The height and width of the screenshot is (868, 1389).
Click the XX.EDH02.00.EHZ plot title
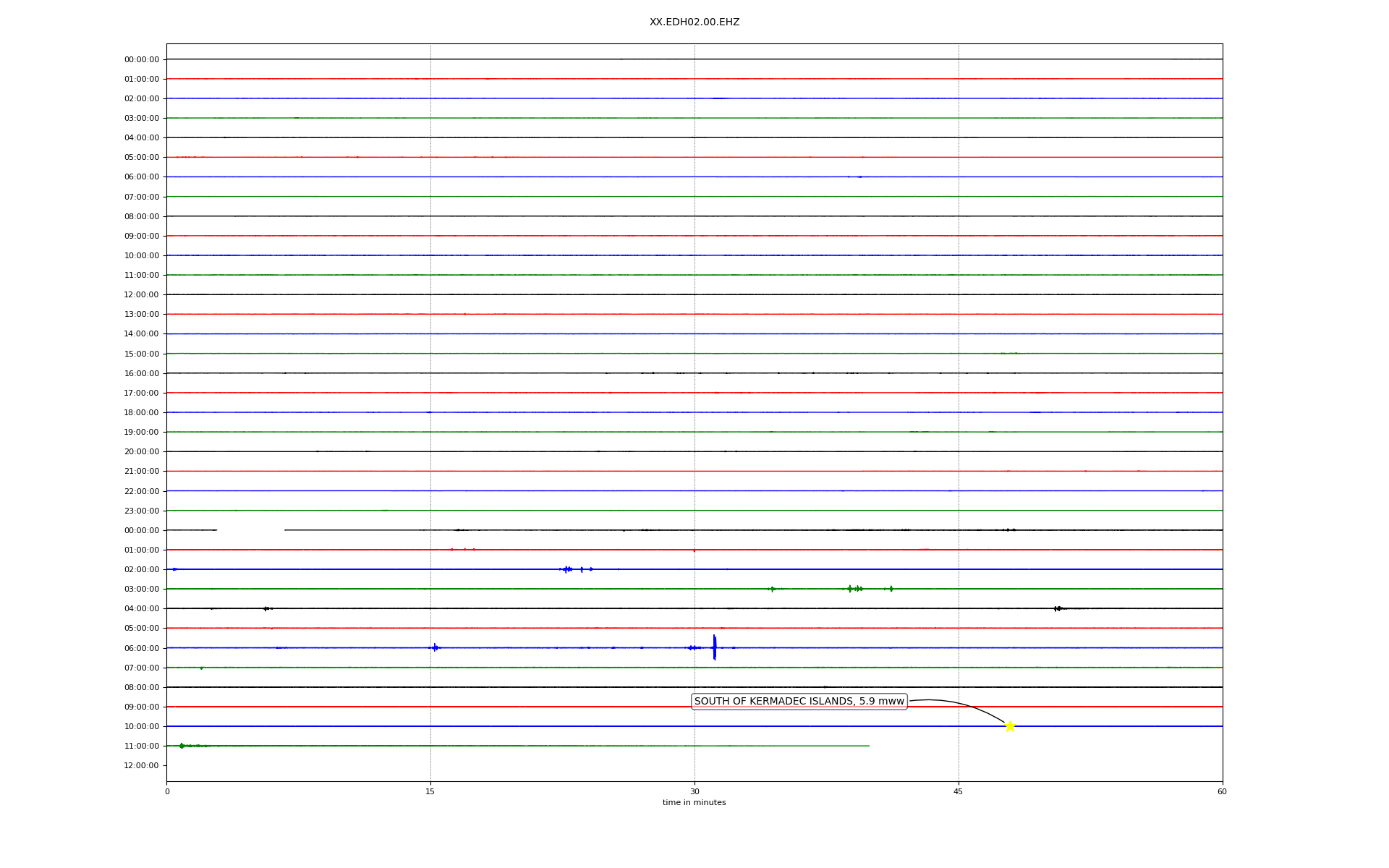(694, 22)
